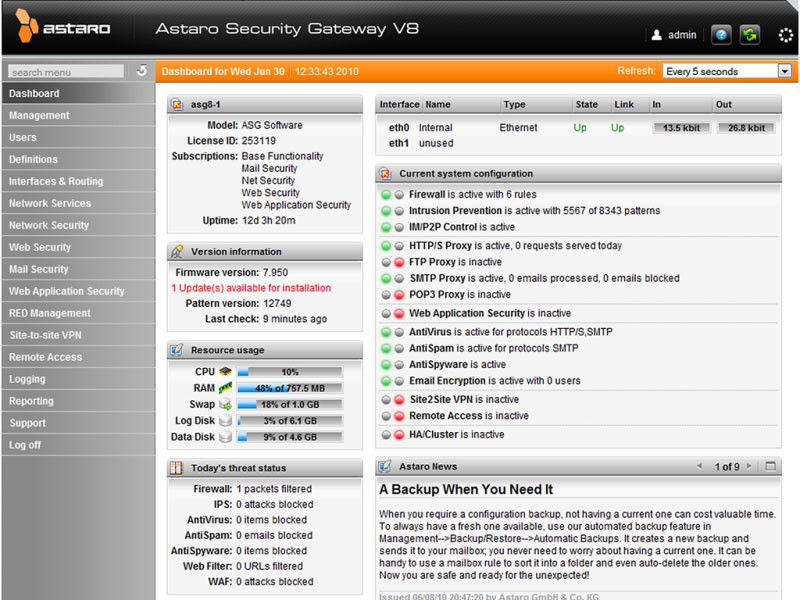Select Dashboard in the sidebar

79,94
